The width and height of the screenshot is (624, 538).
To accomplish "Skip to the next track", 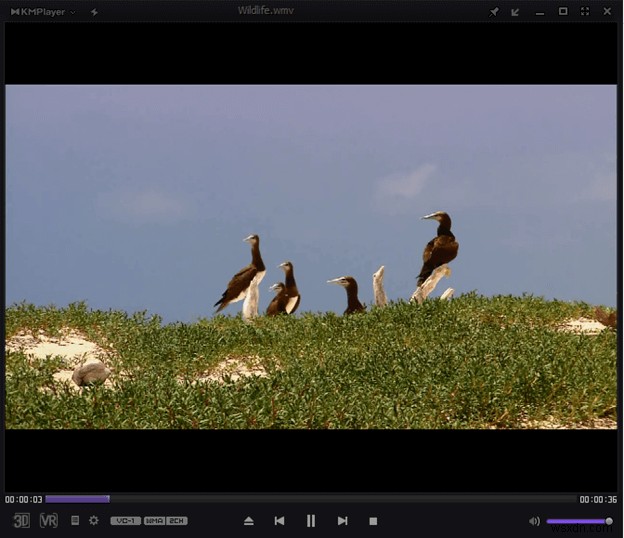I will tap(342, 521).
